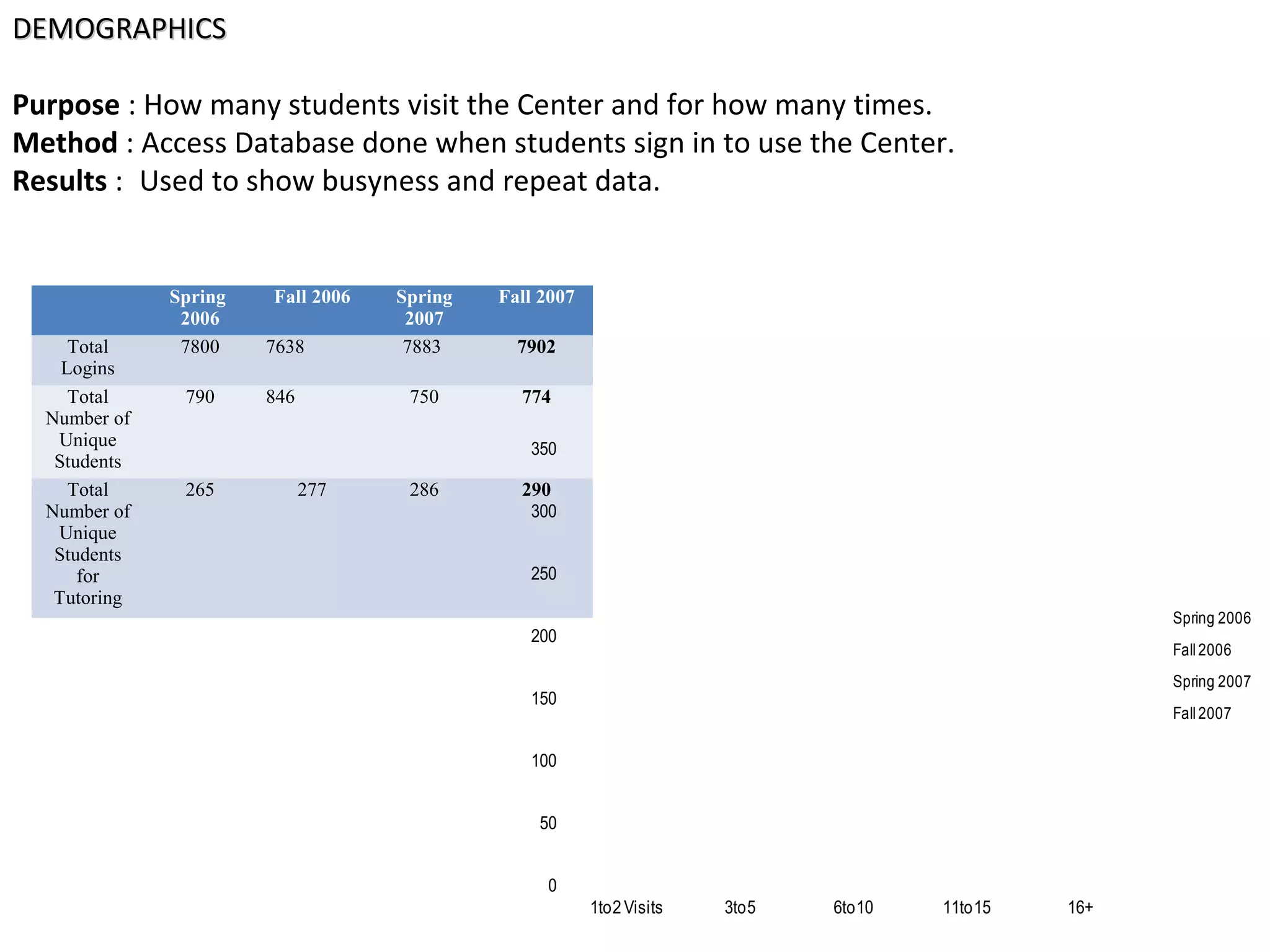Click the bold 290 tutoring value
Image resolution: width=1270 pixels, height=952 pixels.
pyautogui.click(x=536, y=490)
